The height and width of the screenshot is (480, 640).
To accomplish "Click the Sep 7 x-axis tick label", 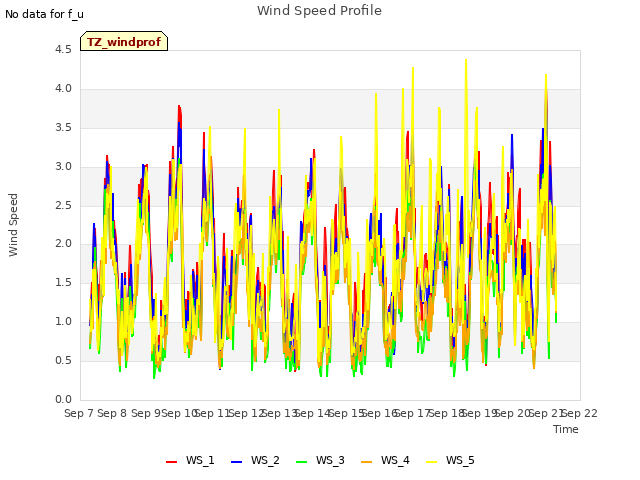I will (x=78, y=413).
